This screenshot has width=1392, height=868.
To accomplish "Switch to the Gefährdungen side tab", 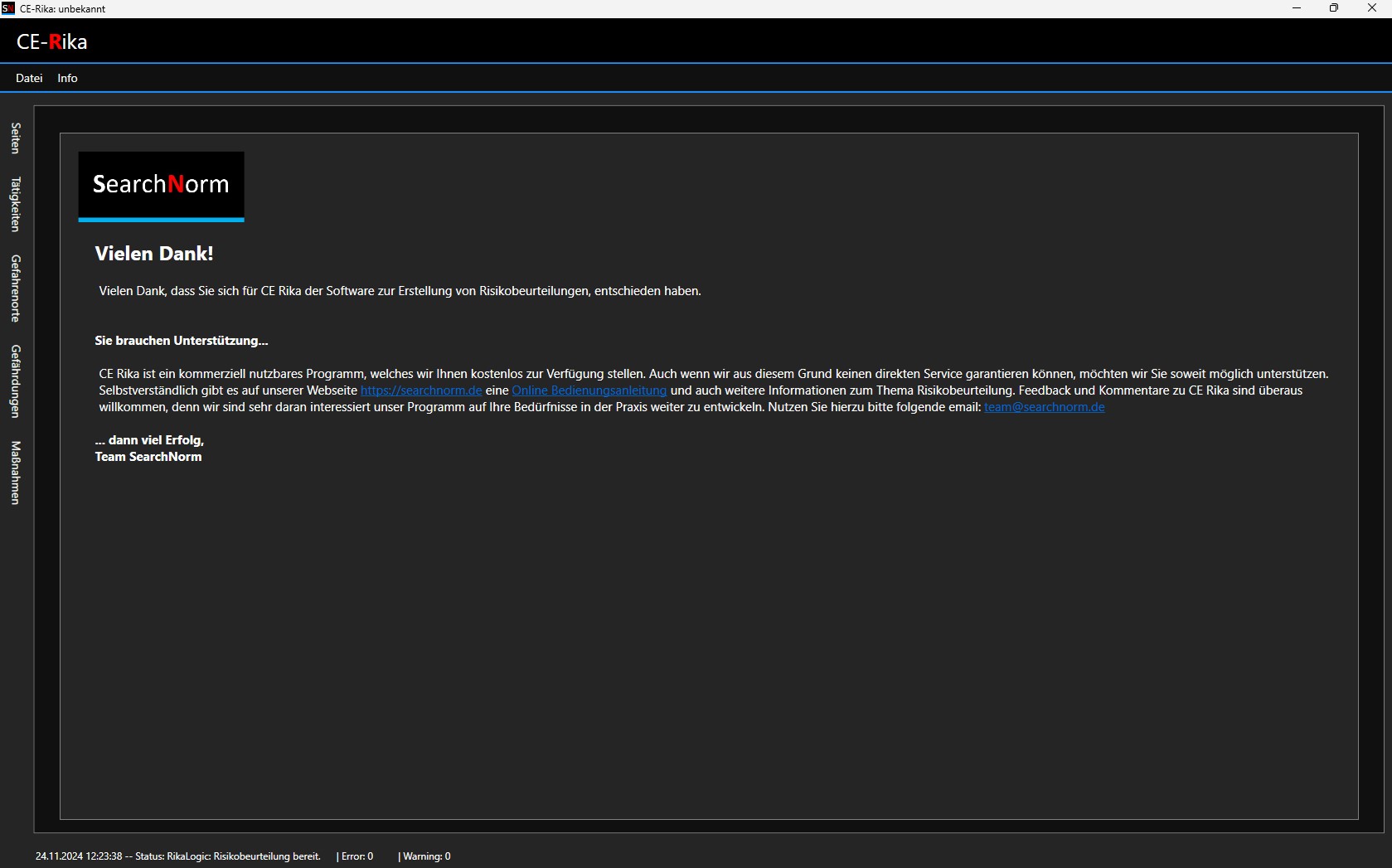I will click(x=16, y=381).
